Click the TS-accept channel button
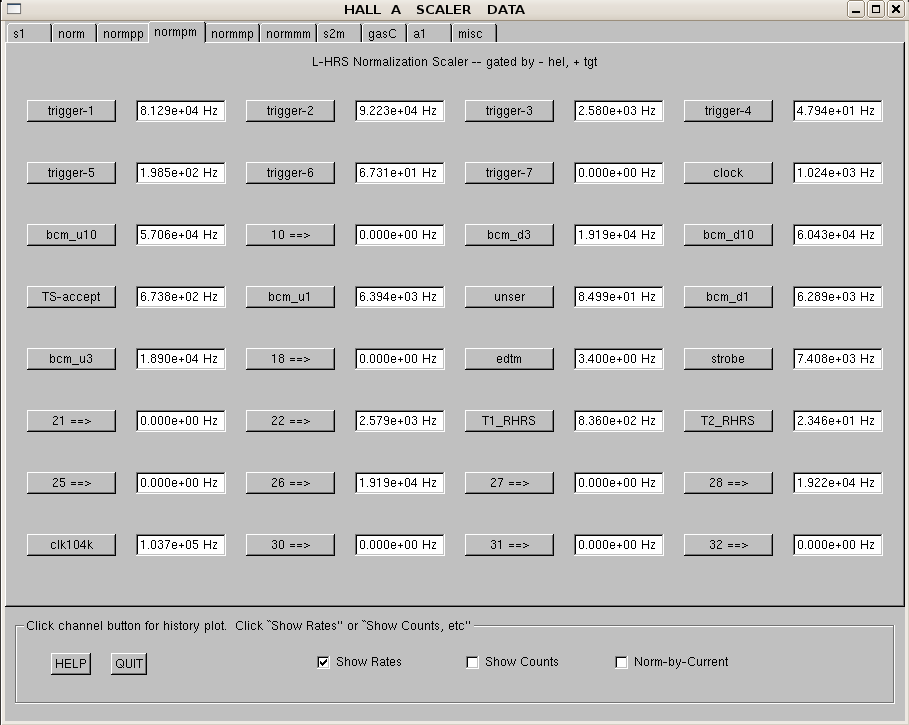The width and height of the screenshot is (909, 725). tap(71, 297)
